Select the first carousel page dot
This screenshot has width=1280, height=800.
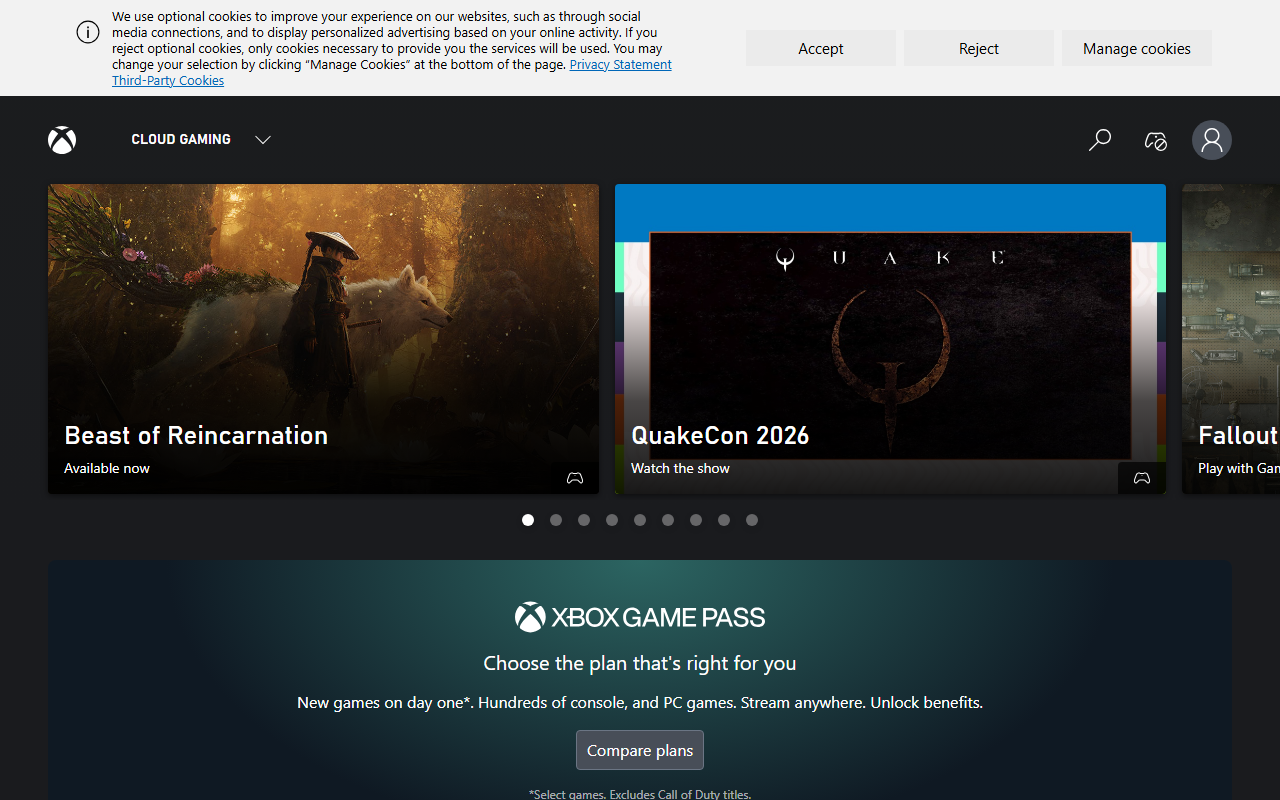tap(528, 520)
